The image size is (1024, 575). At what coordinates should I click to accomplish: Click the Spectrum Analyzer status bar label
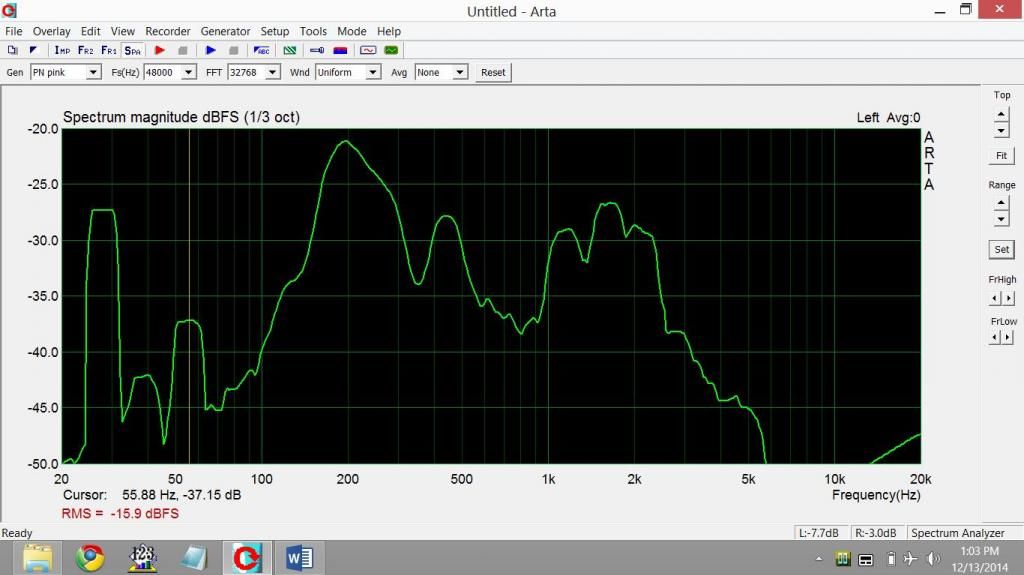(x=957, y=533)
